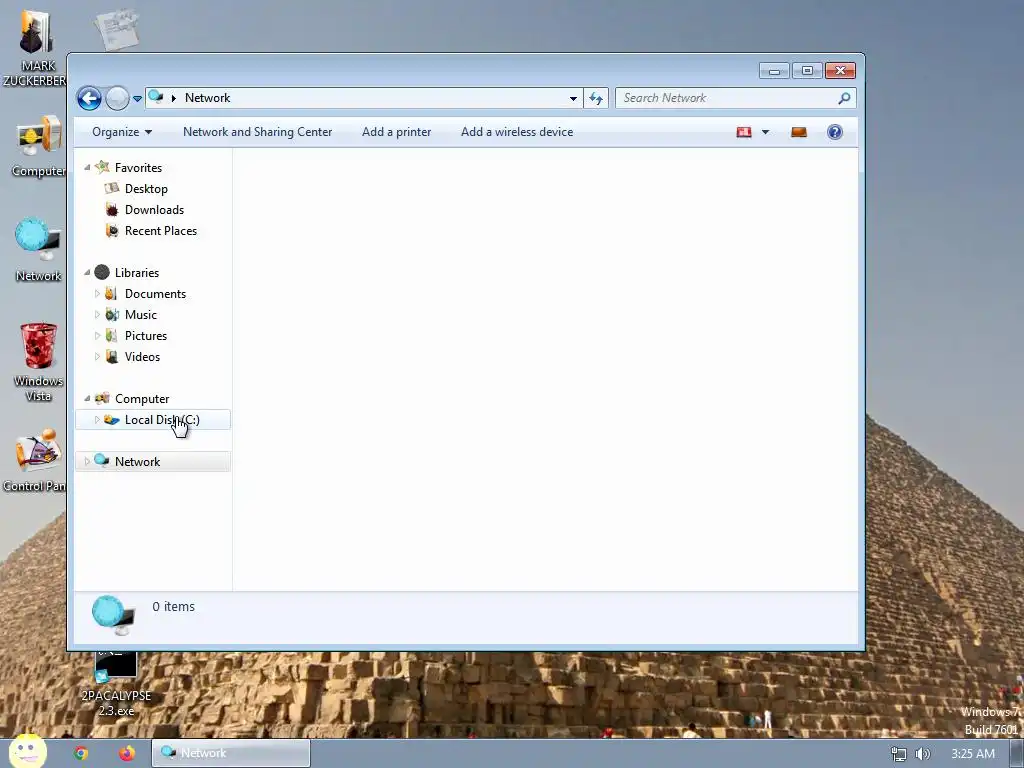This screenshot has height=768, width=1024.
Task: Select Libraries in the navigation pane
Action: click(x=136, y=272)
